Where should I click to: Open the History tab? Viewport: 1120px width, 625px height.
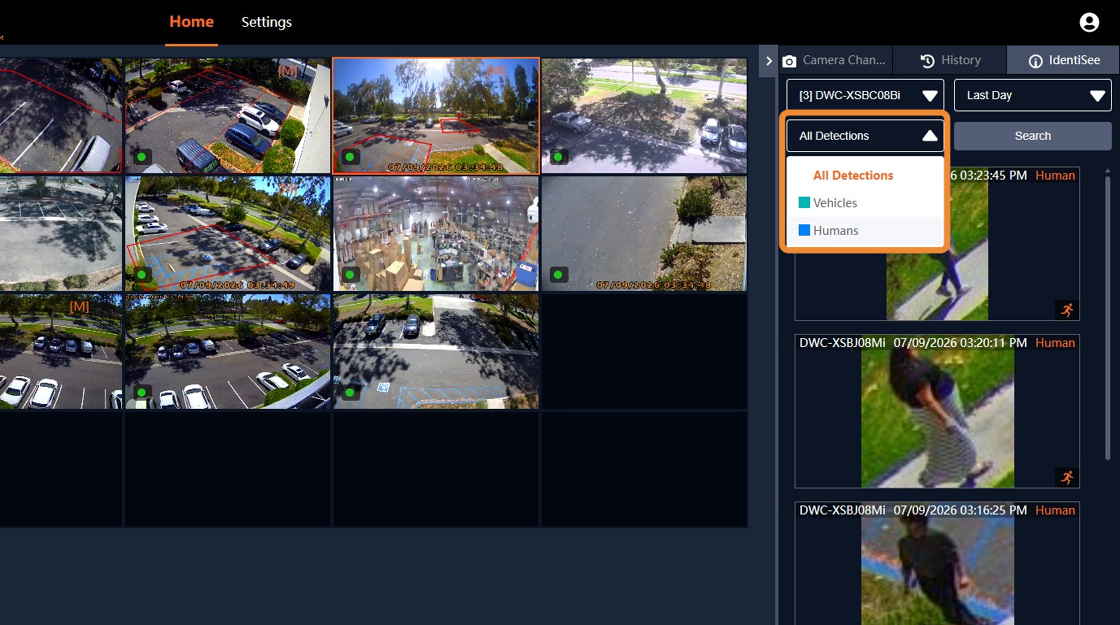(950, 60)
